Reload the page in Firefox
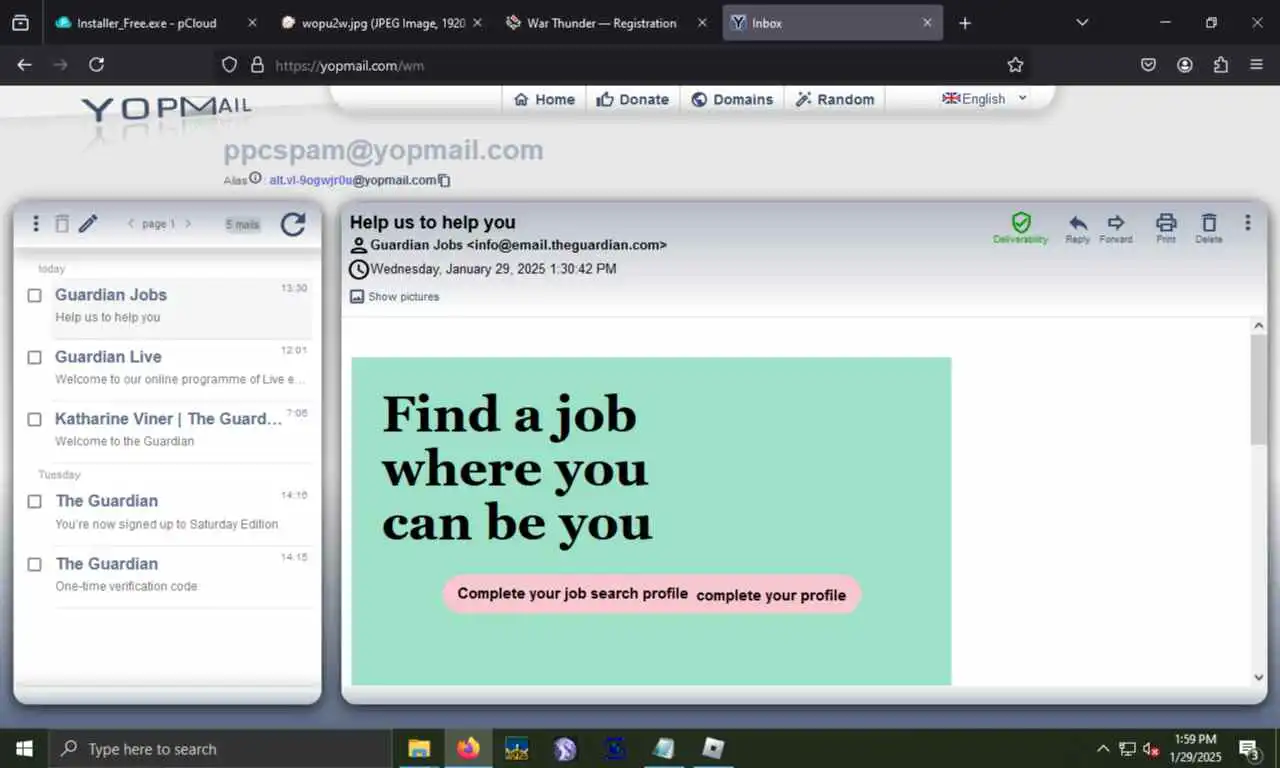 point(96,65)
